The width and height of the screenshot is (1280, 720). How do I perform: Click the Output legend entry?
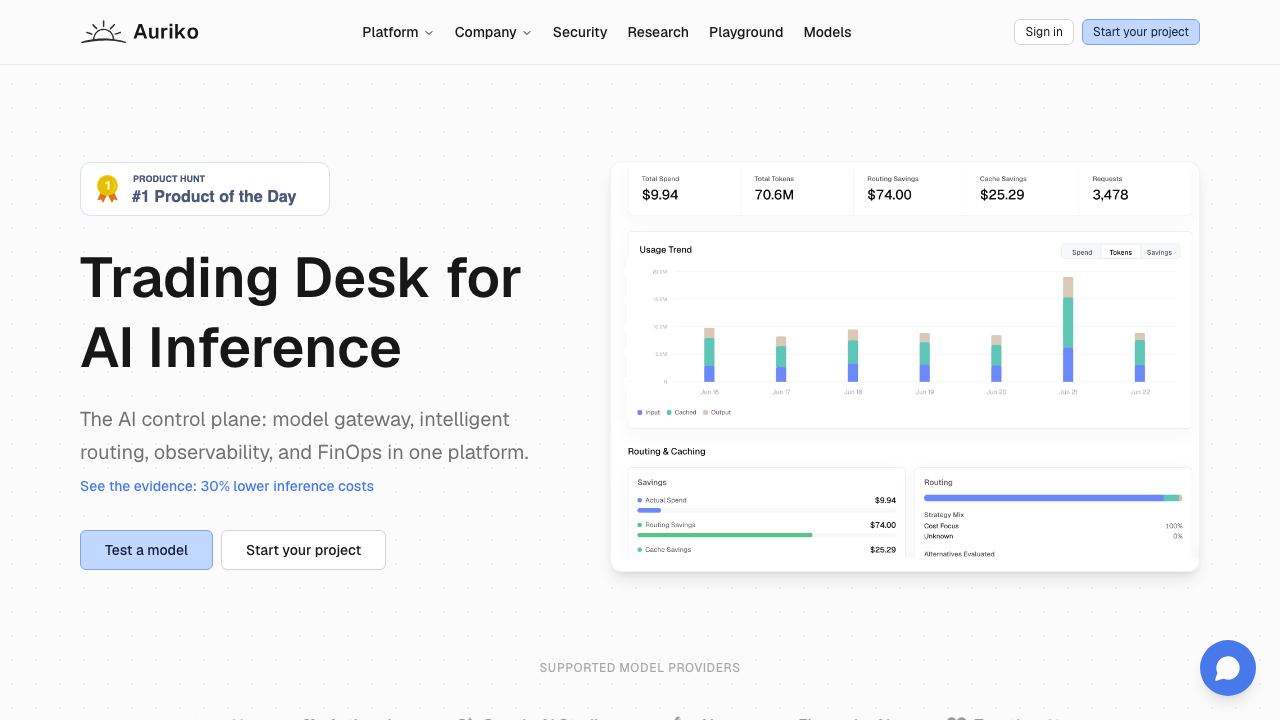point(717,412)
